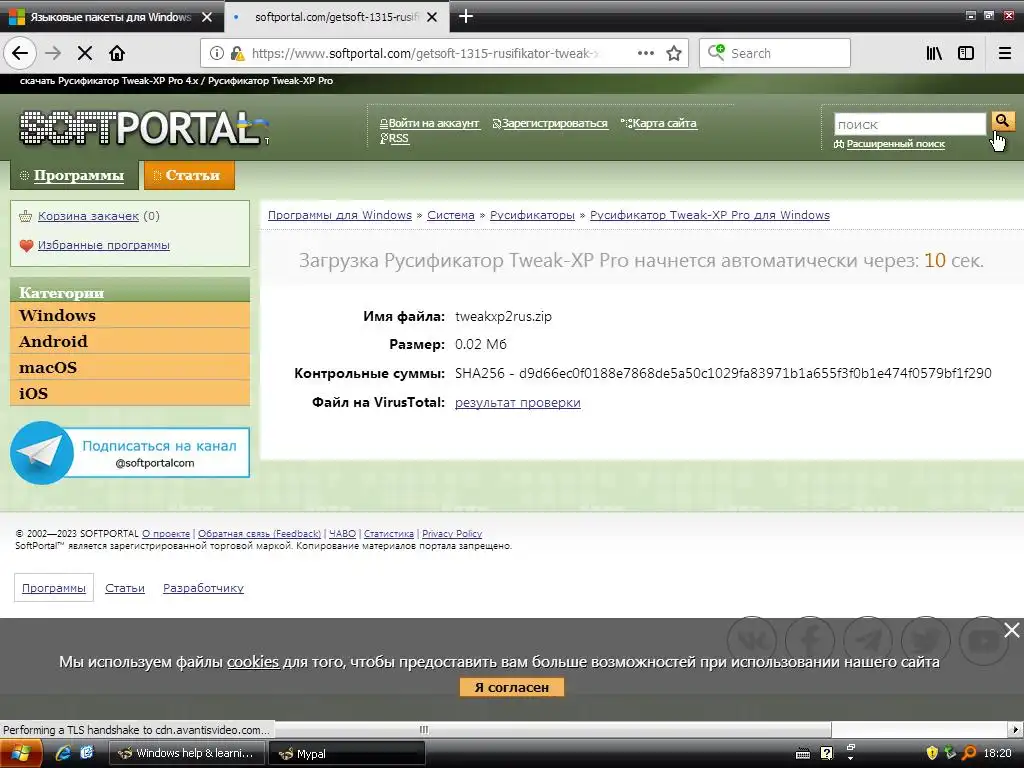The width and height of the screenshot is (1024, 768).
Task: Stop loading the current page
Action: point(85,54)
